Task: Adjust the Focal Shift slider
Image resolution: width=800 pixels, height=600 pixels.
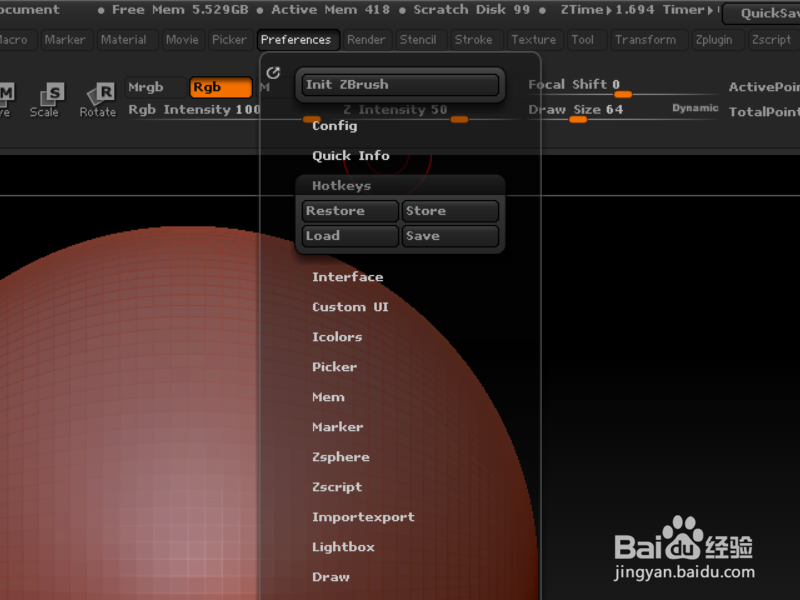Action: 622,86
